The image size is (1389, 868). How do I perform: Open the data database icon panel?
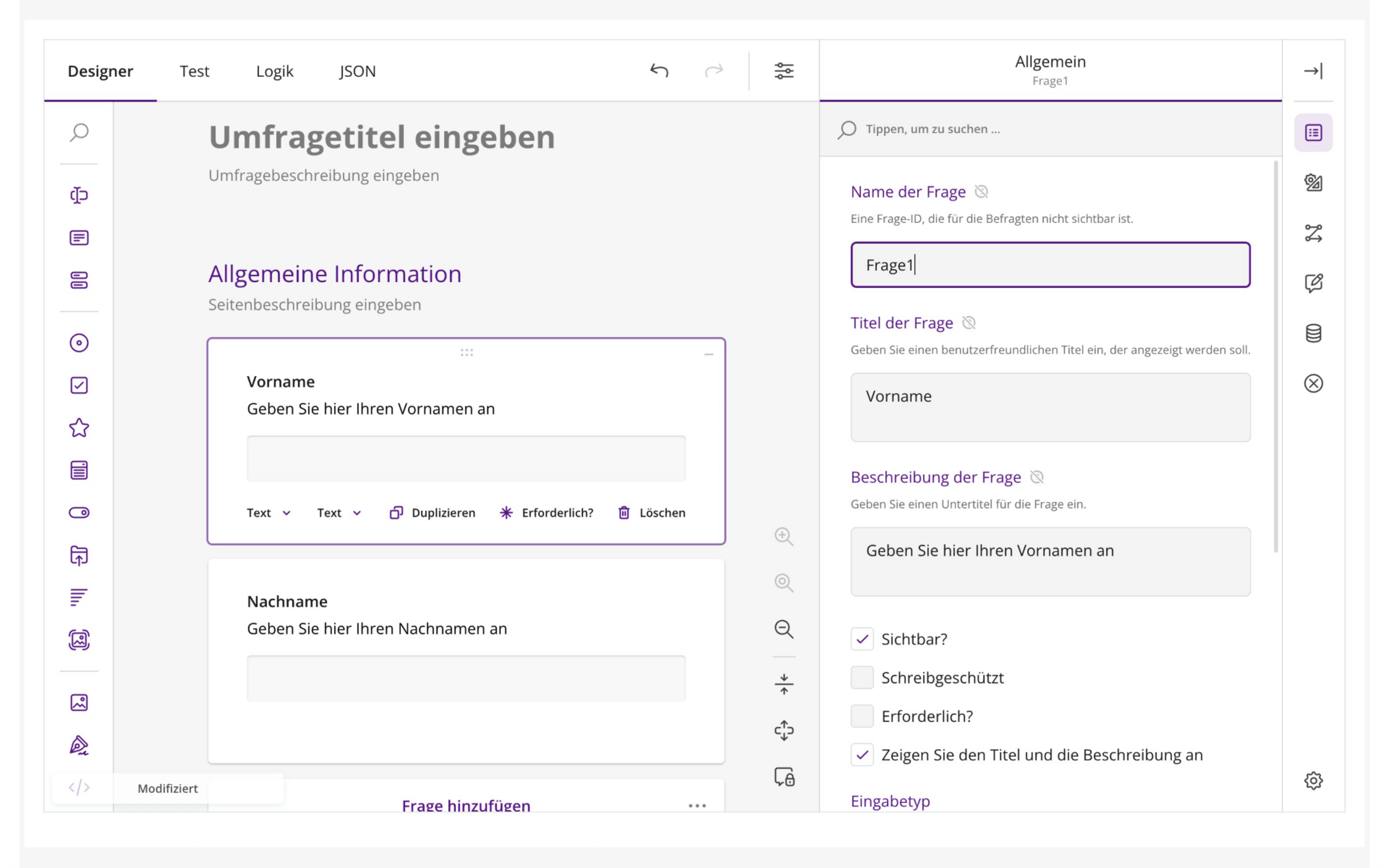(1313, 333)
